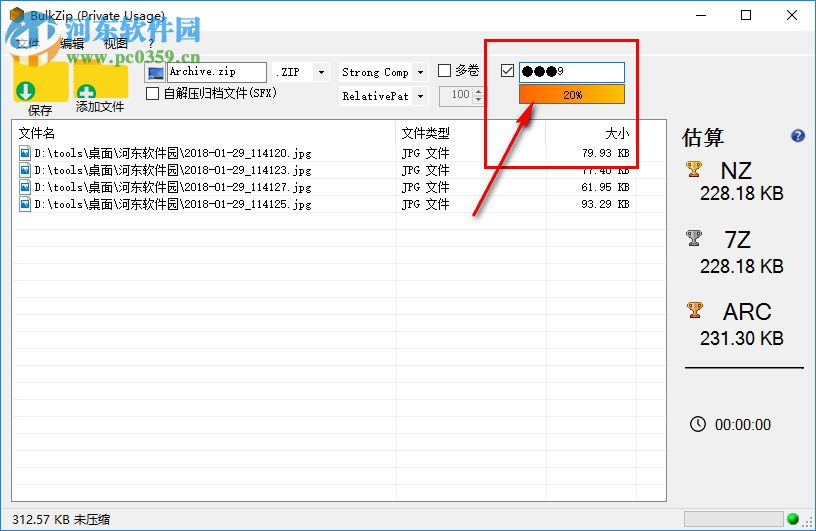Viewport: 816px width, 531px height.
Task: Select the ARC bronze trophy icon
Action: [x=694, y=310]
